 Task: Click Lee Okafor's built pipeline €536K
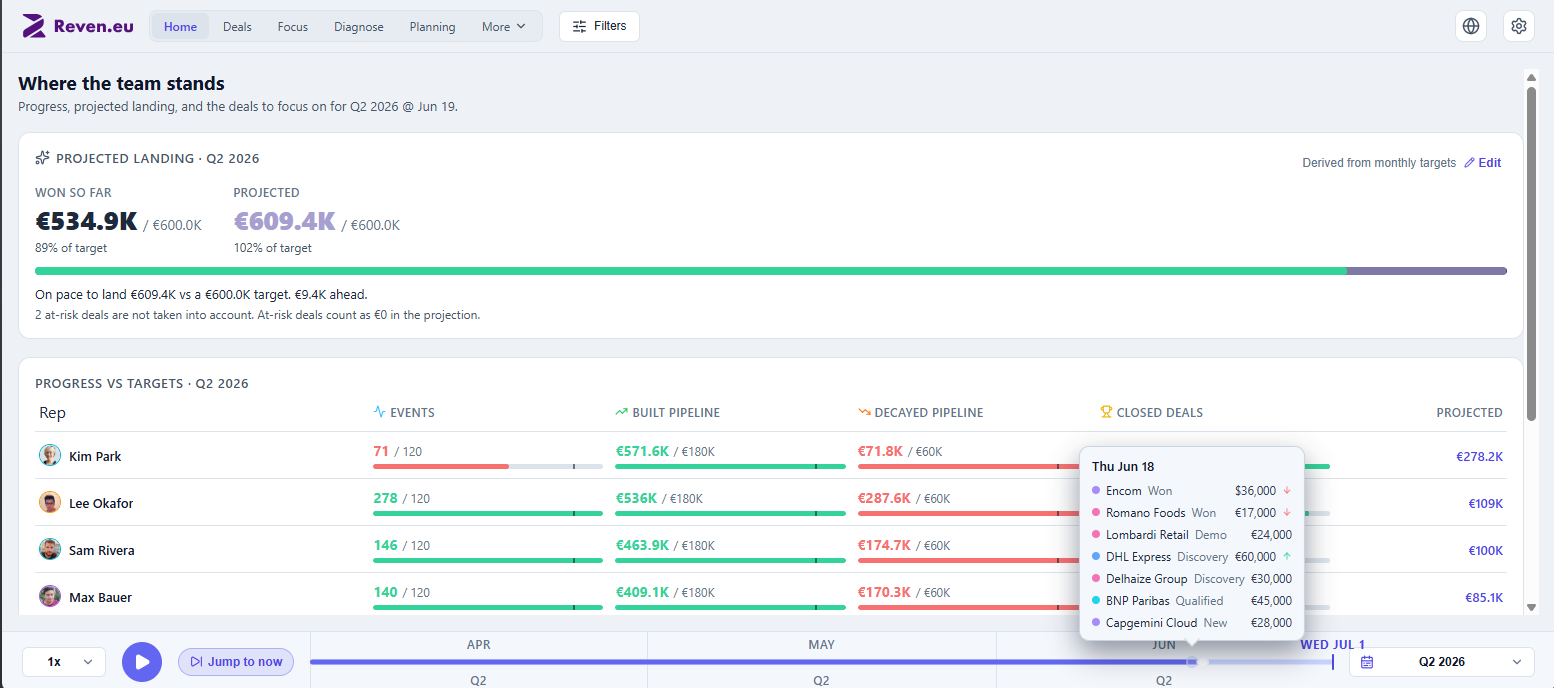[637, 498]
